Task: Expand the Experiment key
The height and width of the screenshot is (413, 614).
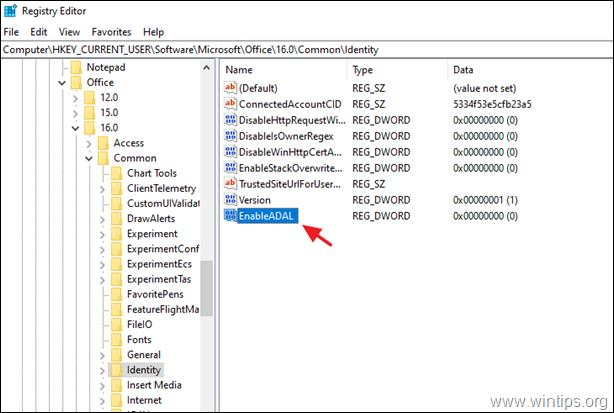Action: 102,235
